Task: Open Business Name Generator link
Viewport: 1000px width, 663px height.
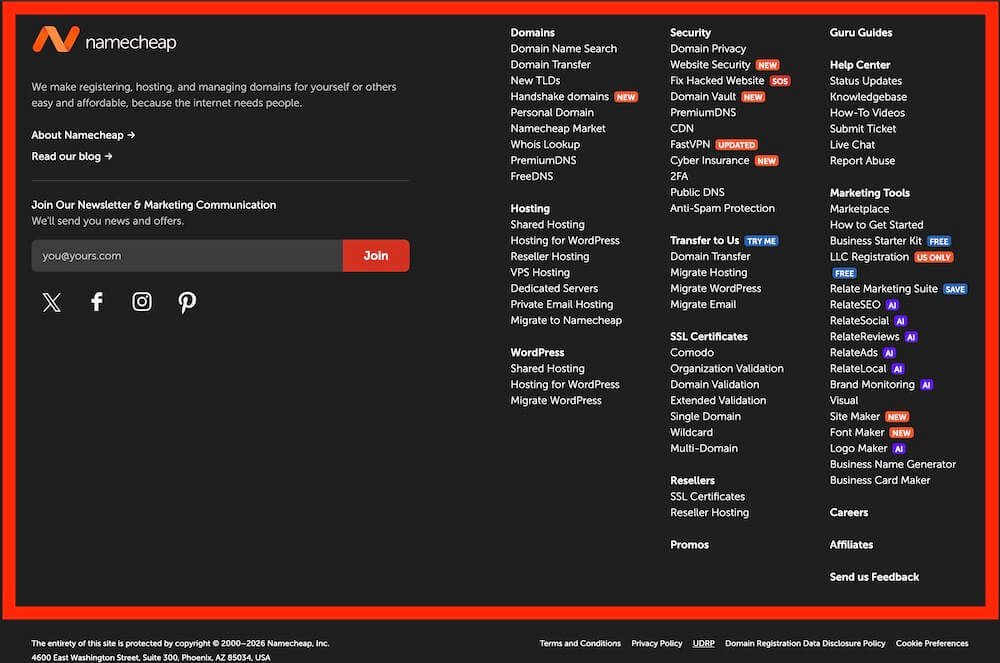Action: (892, 465)
